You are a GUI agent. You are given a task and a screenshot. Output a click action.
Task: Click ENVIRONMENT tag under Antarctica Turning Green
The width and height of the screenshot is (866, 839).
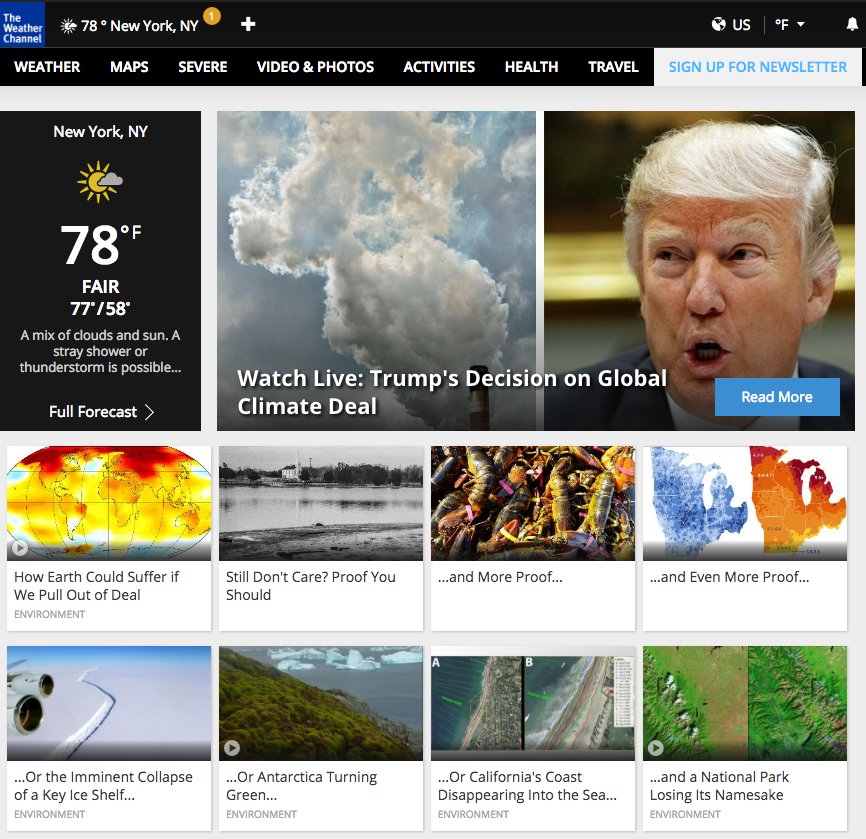[x=261, y=814]
